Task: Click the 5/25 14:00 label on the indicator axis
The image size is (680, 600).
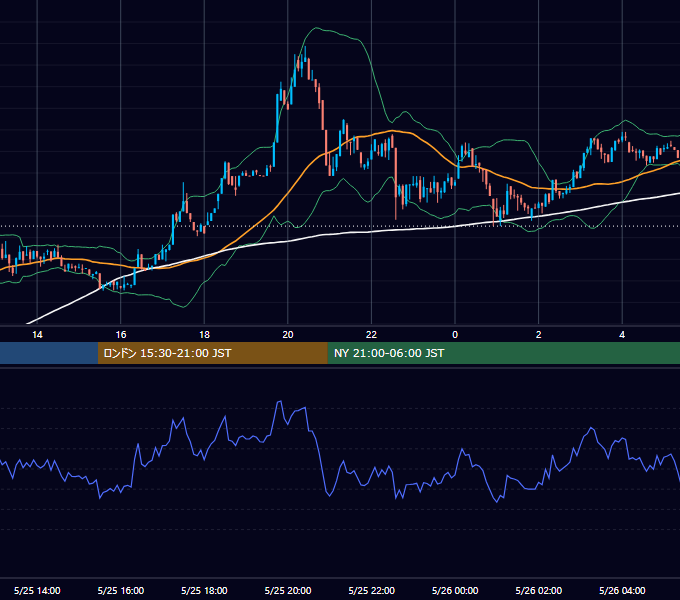Action: (x=37, y=590)
